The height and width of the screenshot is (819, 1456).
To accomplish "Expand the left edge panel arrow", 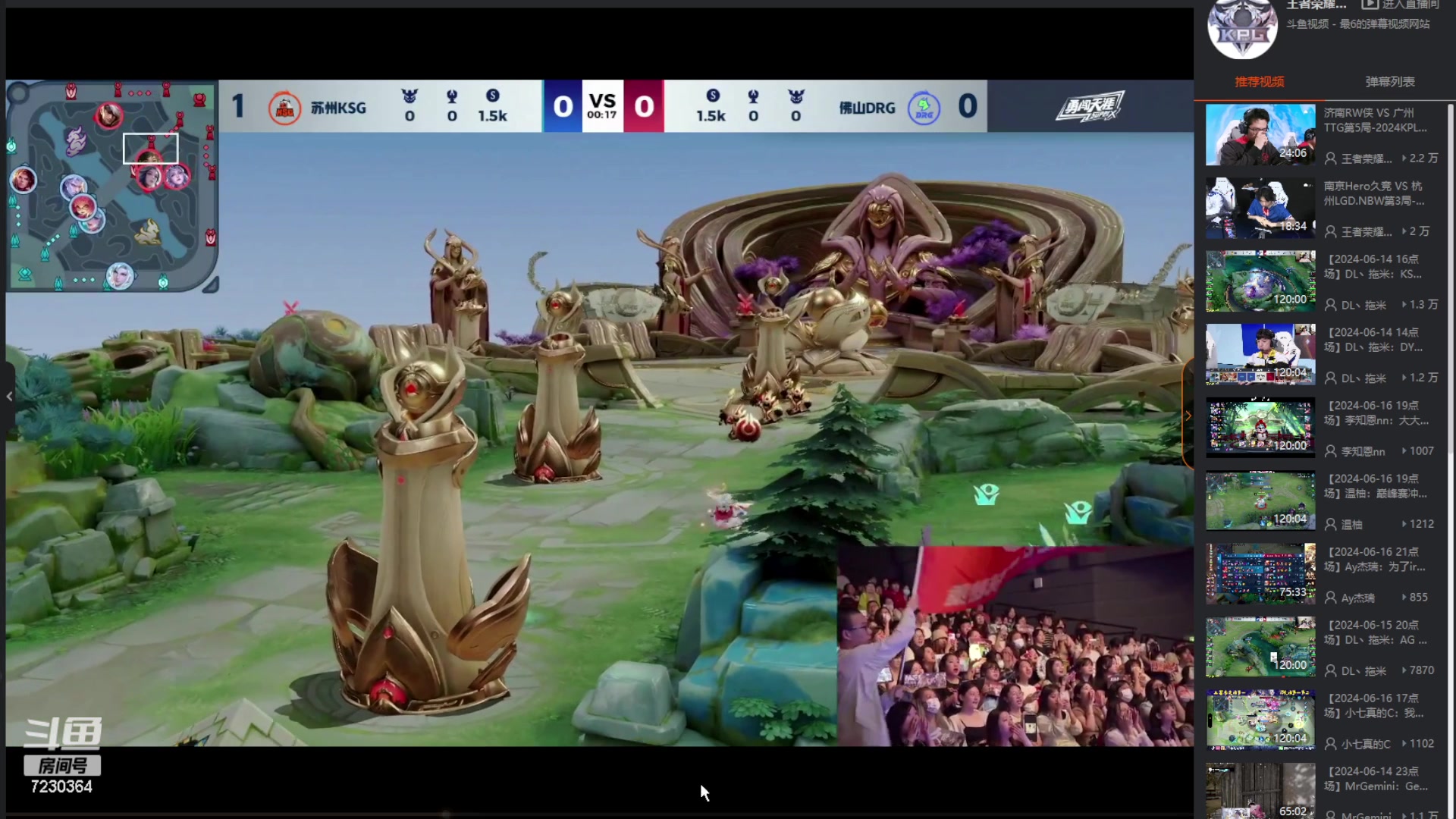I will 9,396.
